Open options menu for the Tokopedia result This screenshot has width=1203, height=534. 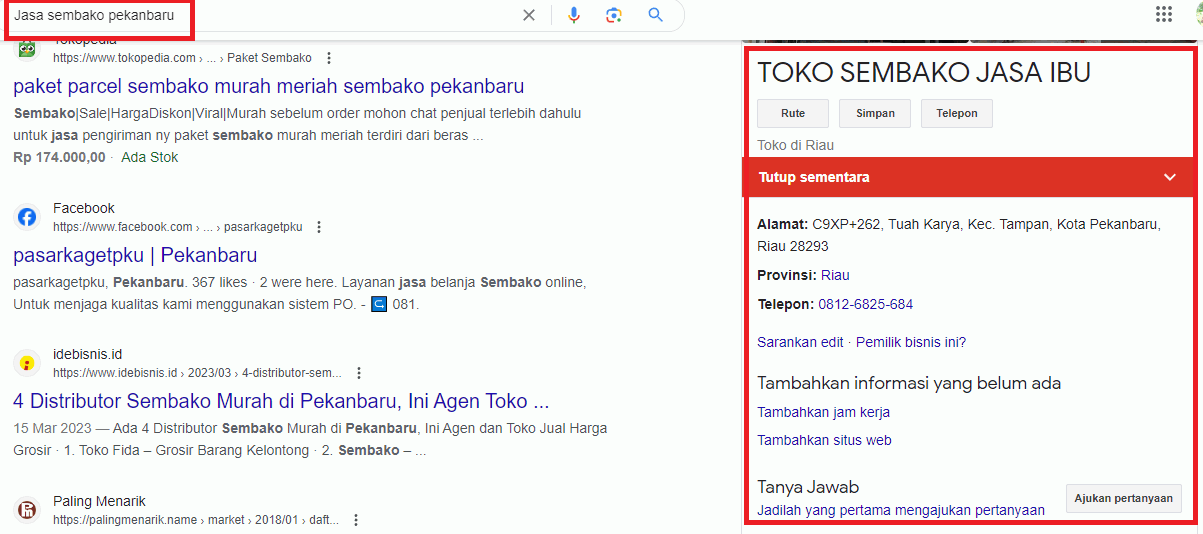pos(330,58)
